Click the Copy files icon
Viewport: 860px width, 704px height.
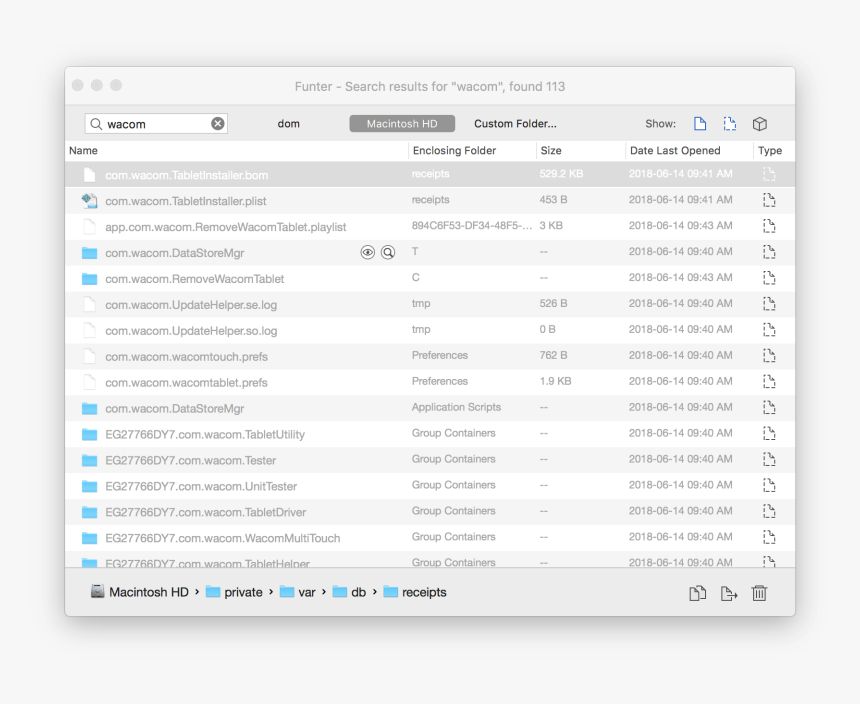698,593
